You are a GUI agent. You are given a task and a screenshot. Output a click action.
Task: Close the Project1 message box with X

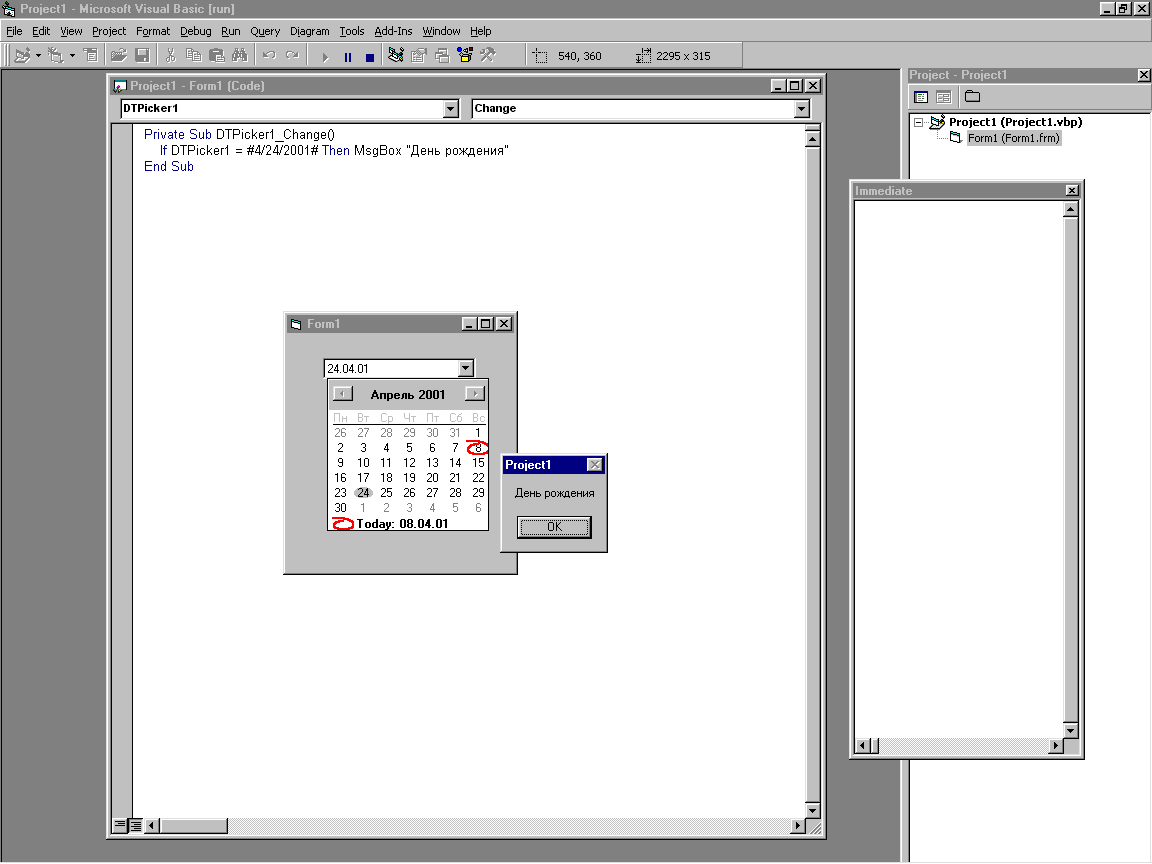(x=594, y=465)
